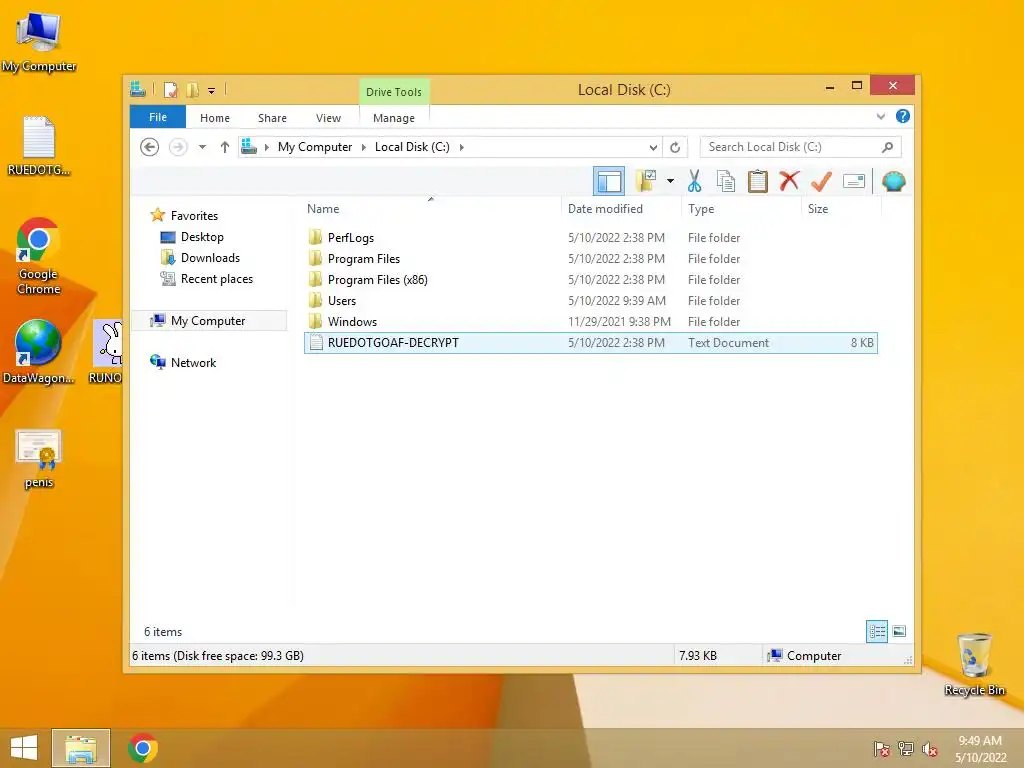Click My Computer in the address bar

coord(315,147)
